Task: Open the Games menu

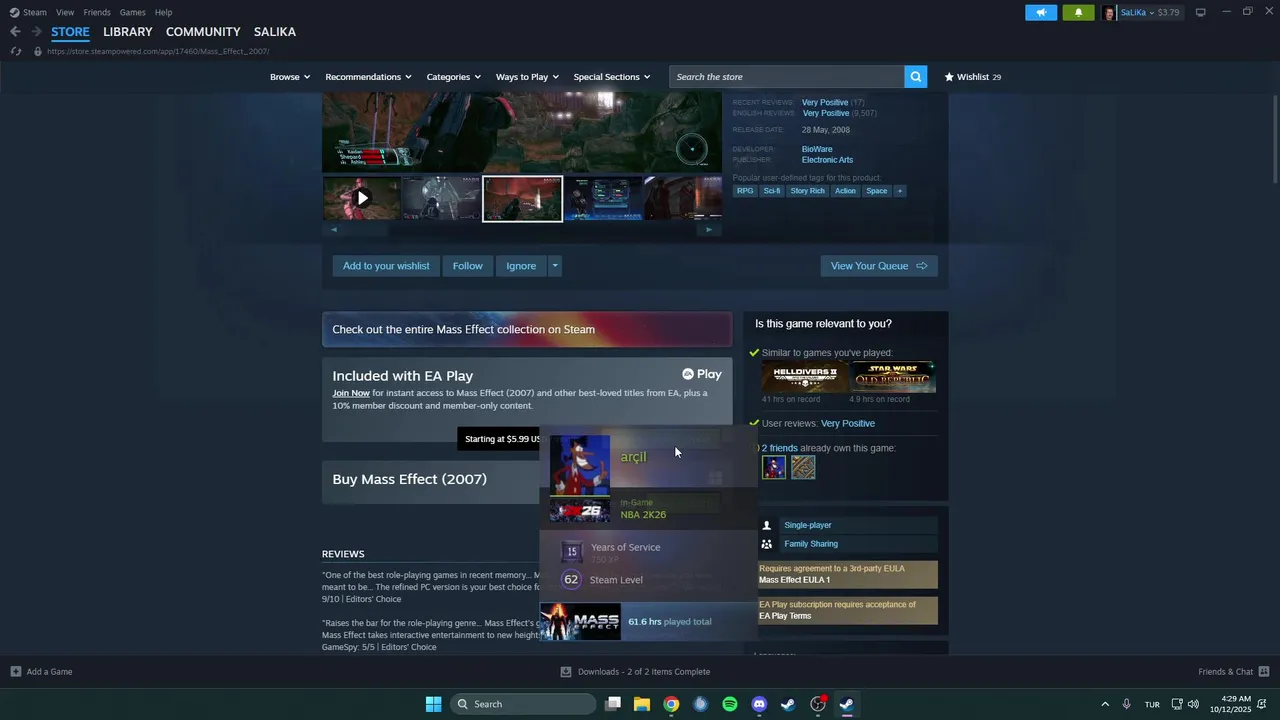Action: tap(132, 12)
